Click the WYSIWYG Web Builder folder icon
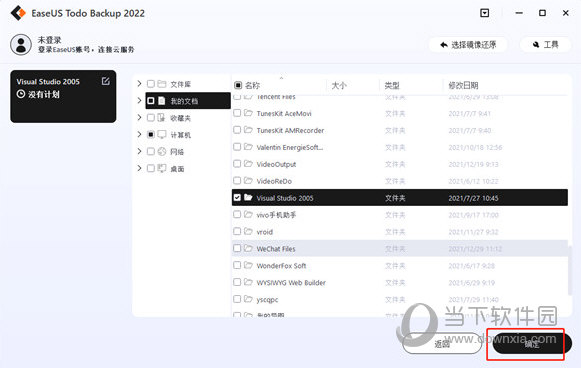Screen dimensions: 581x368 (248, 282)
